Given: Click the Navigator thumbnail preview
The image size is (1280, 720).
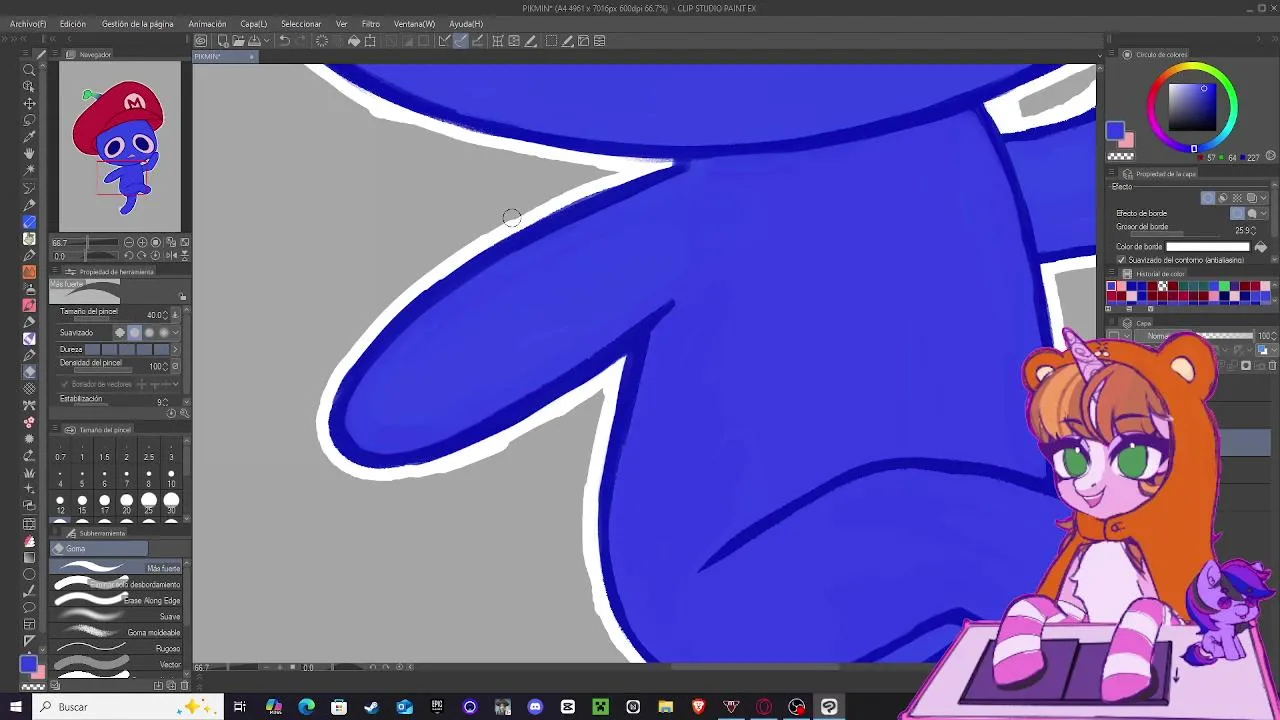Looking at the screenshot, I should pos(120,146).
